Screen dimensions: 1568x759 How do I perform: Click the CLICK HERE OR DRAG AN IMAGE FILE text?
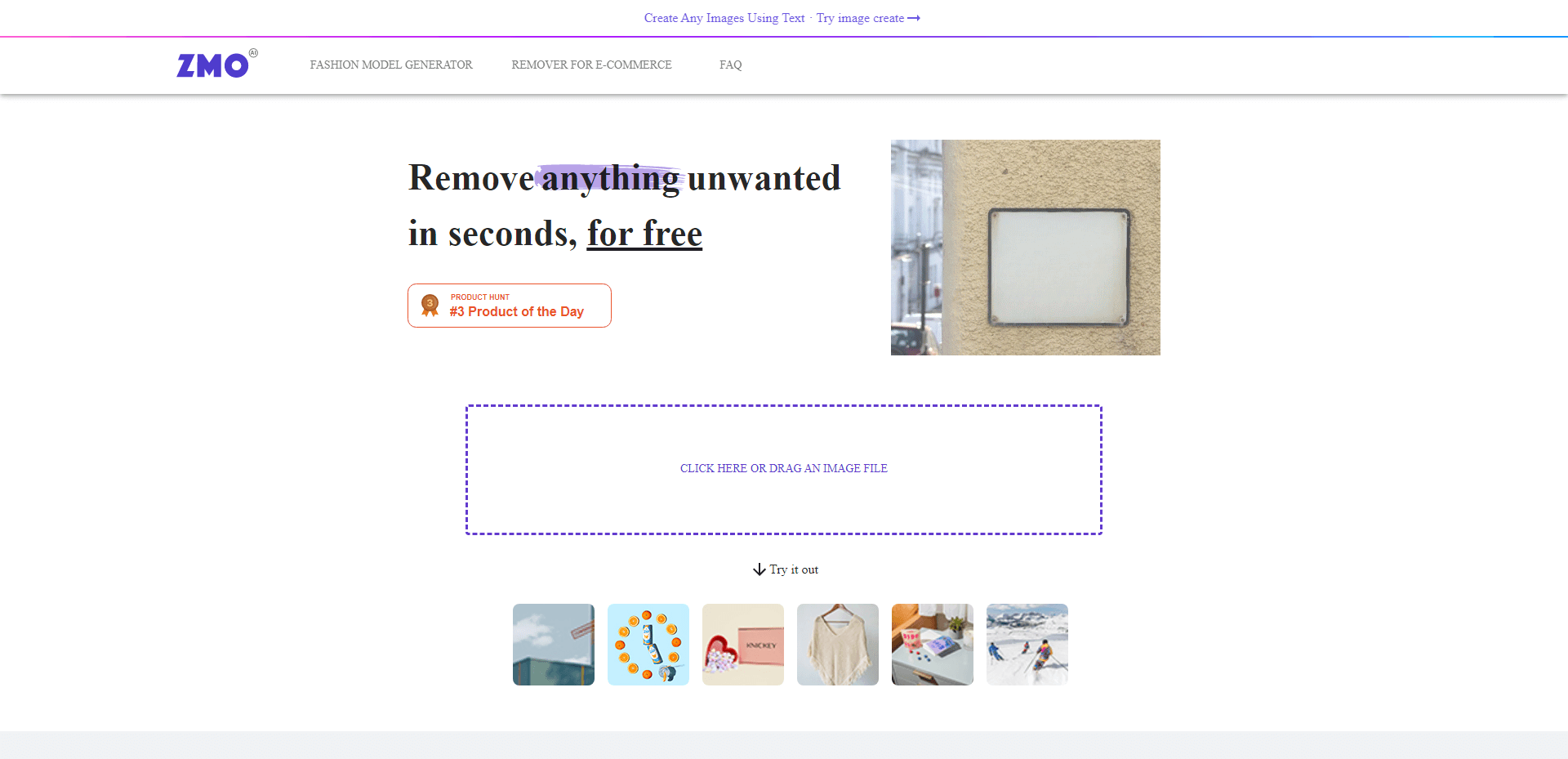[x=784, y=468]
